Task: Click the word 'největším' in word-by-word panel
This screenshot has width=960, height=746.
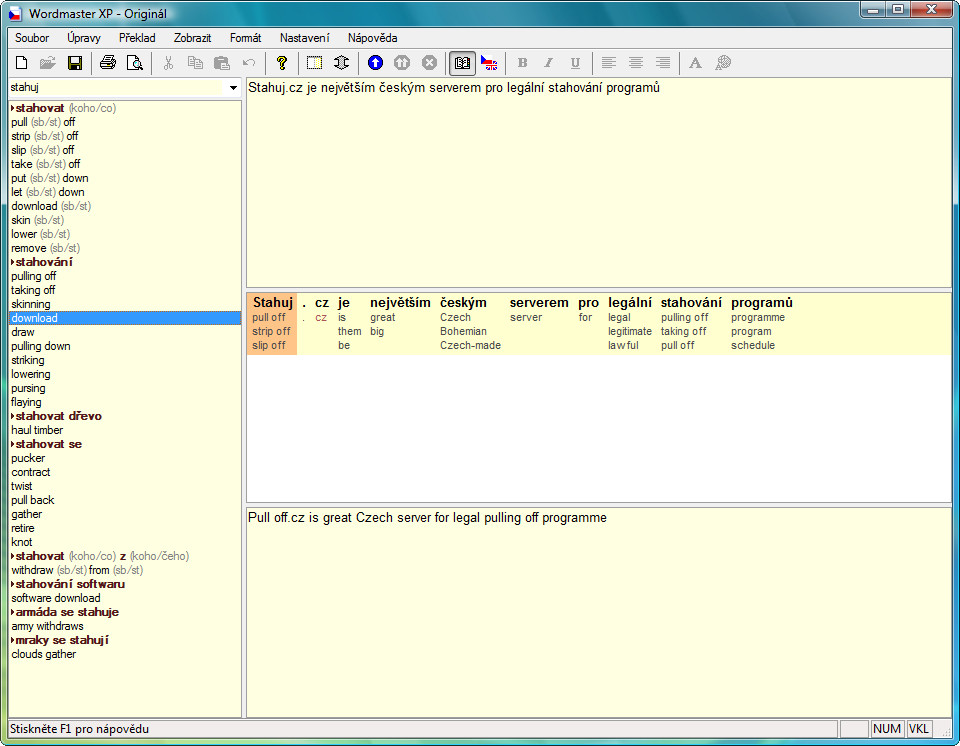Action: (x=400, y=303)
